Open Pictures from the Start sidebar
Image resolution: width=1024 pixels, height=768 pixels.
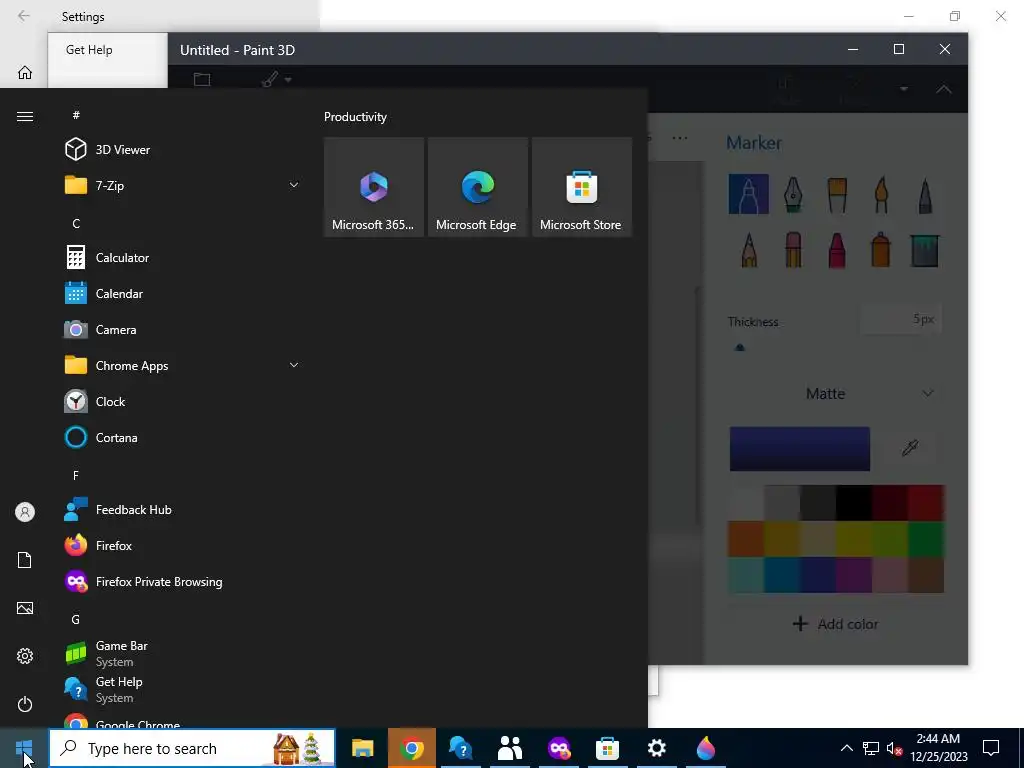(25, 608)
